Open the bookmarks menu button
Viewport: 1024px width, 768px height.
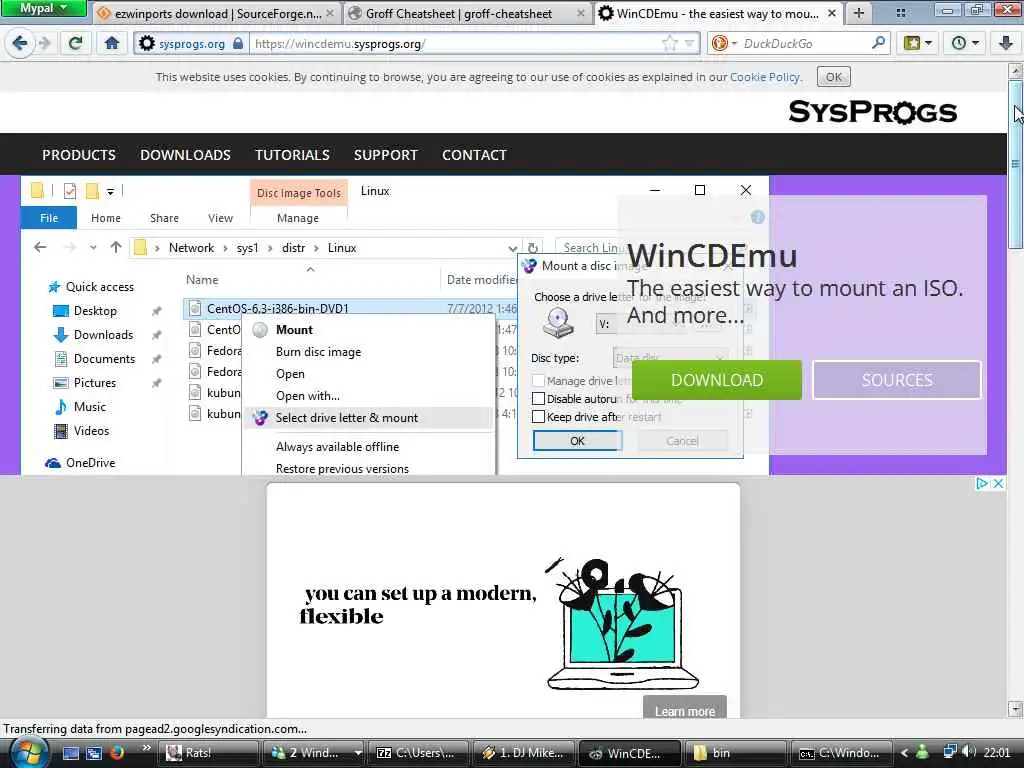[918, 43]
